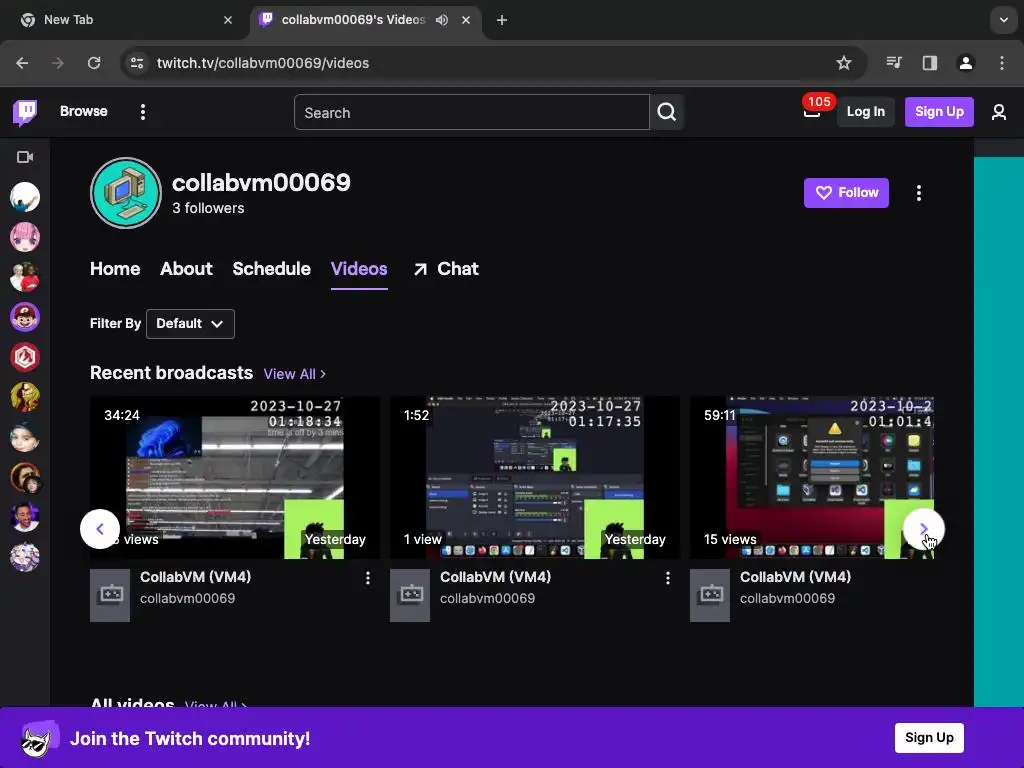Open the three-dot menu next to Browse
This screenshot has height=768, width=1024.
click(142, 112)
